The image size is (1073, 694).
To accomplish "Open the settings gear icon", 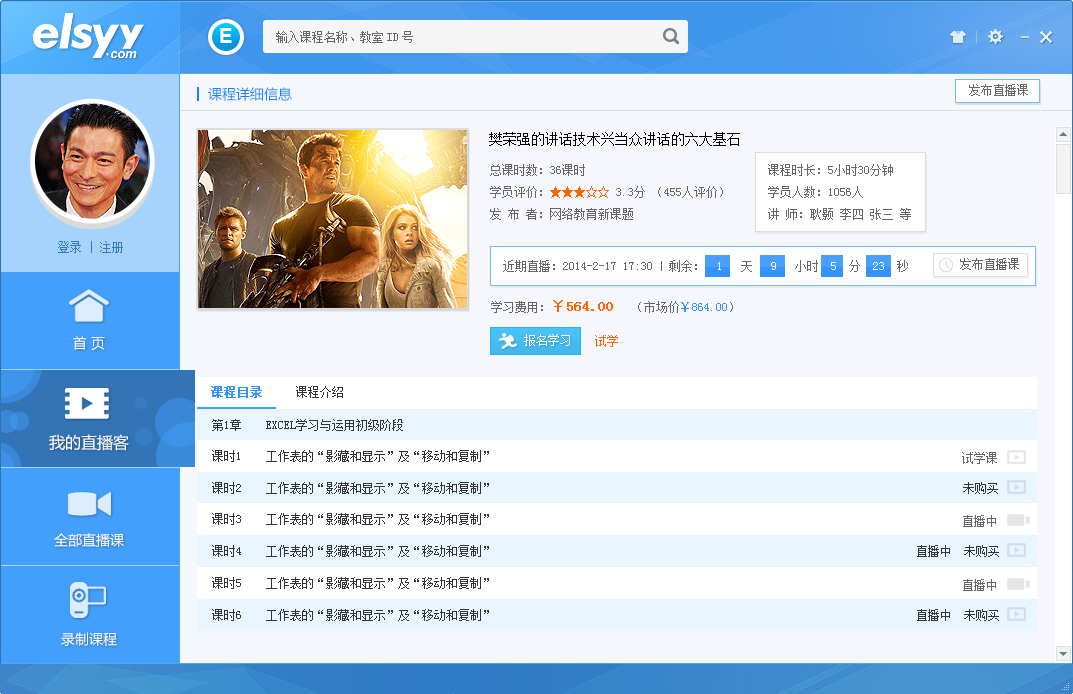I will [996, 37].
